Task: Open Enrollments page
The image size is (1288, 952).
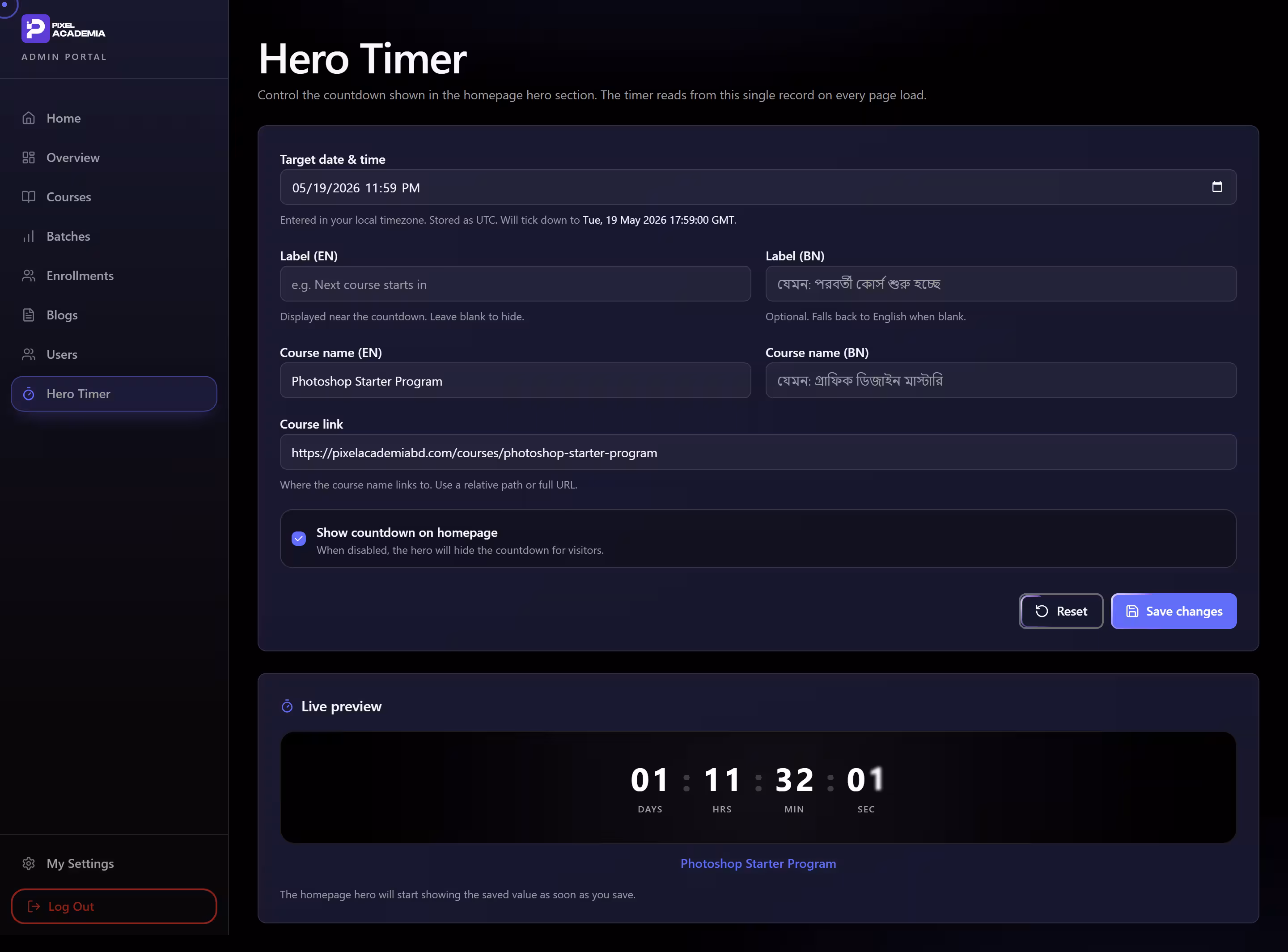Action: coord(114,276)
